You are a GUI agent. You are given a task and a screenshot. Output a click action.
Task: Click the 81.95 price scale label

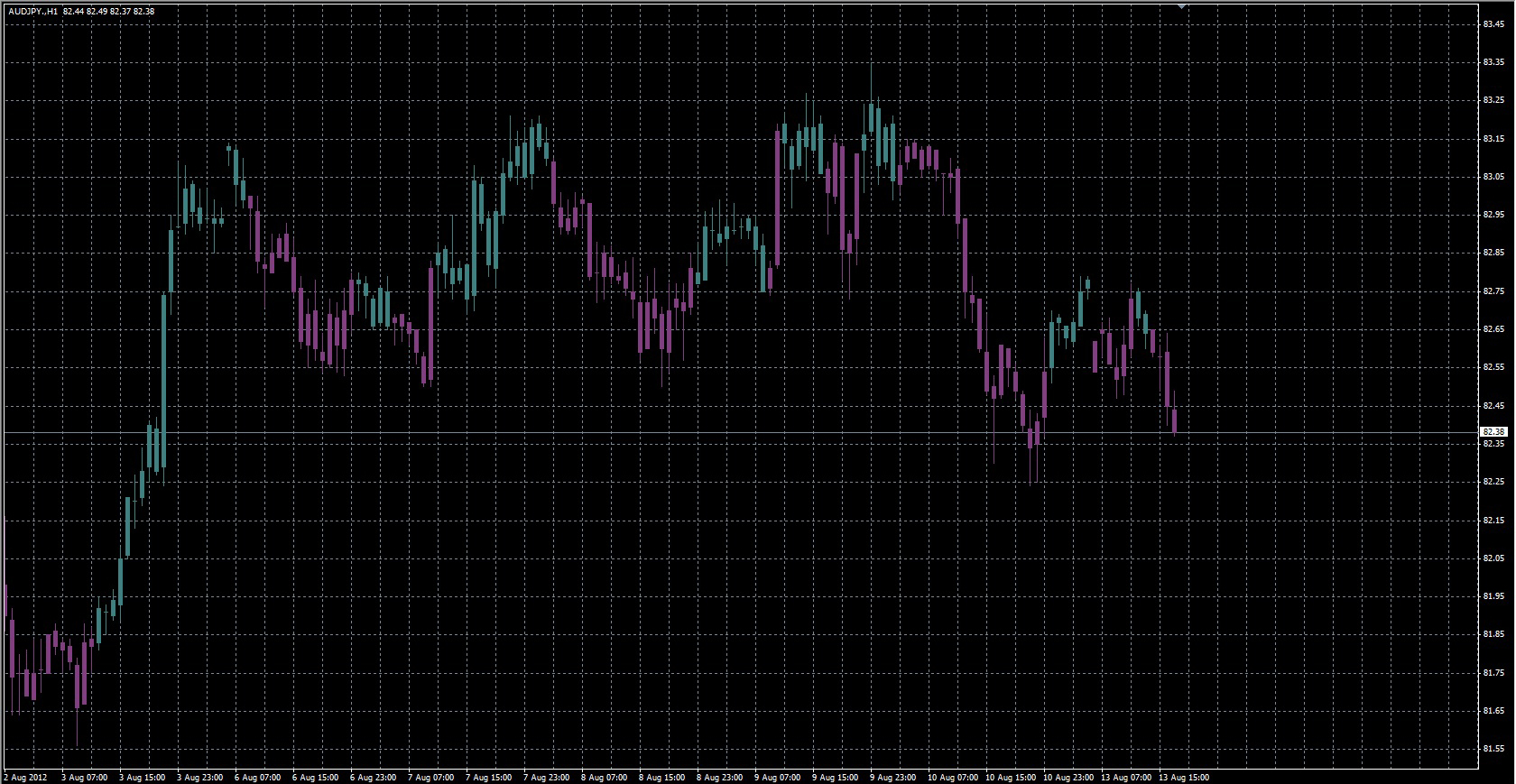1493,596
